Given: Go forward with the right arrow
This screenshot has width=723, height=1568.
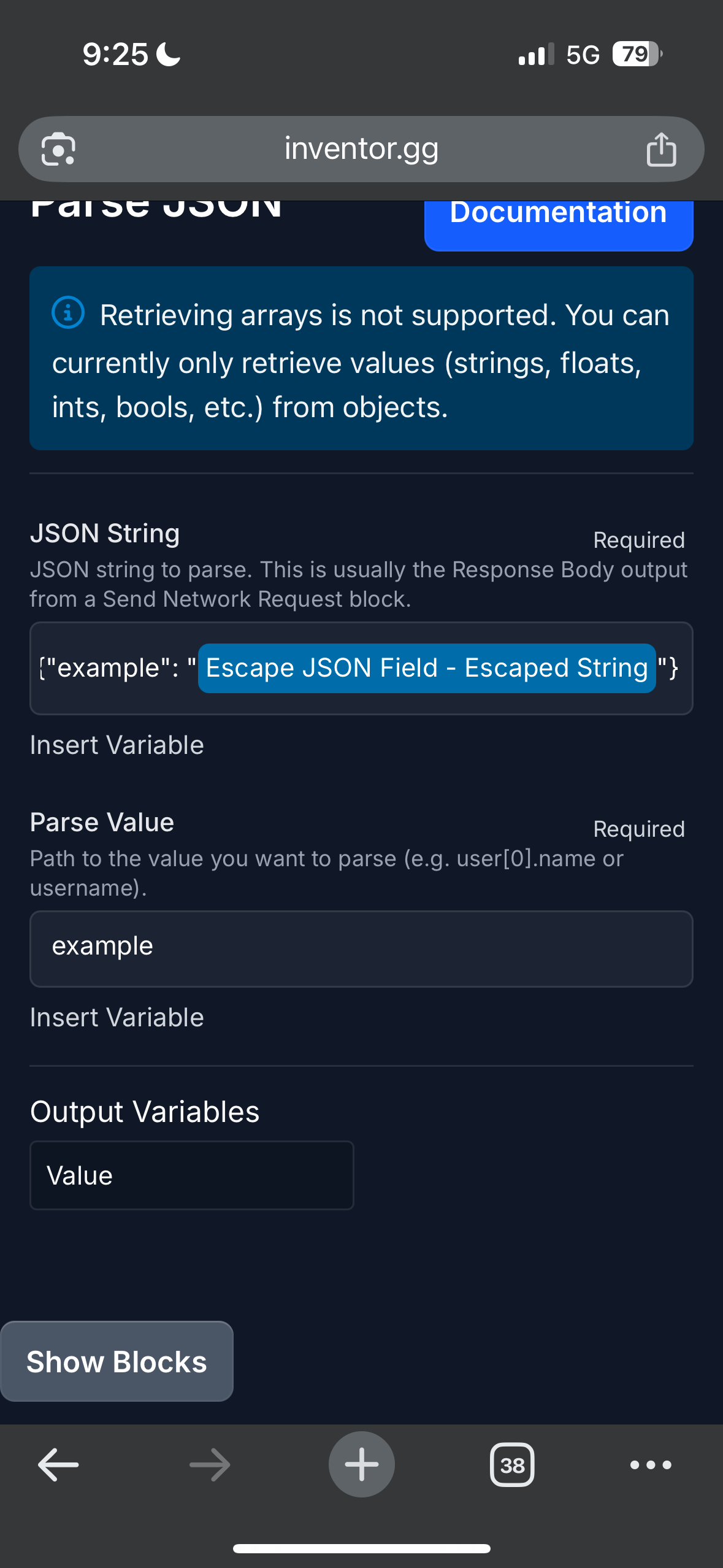Looking at the screenshot, I should point(210,1464).
